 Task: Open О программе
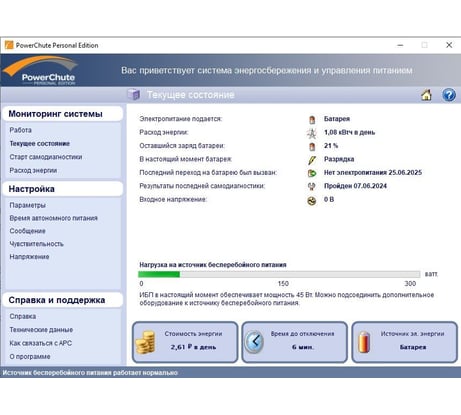[x=30, y=356]
